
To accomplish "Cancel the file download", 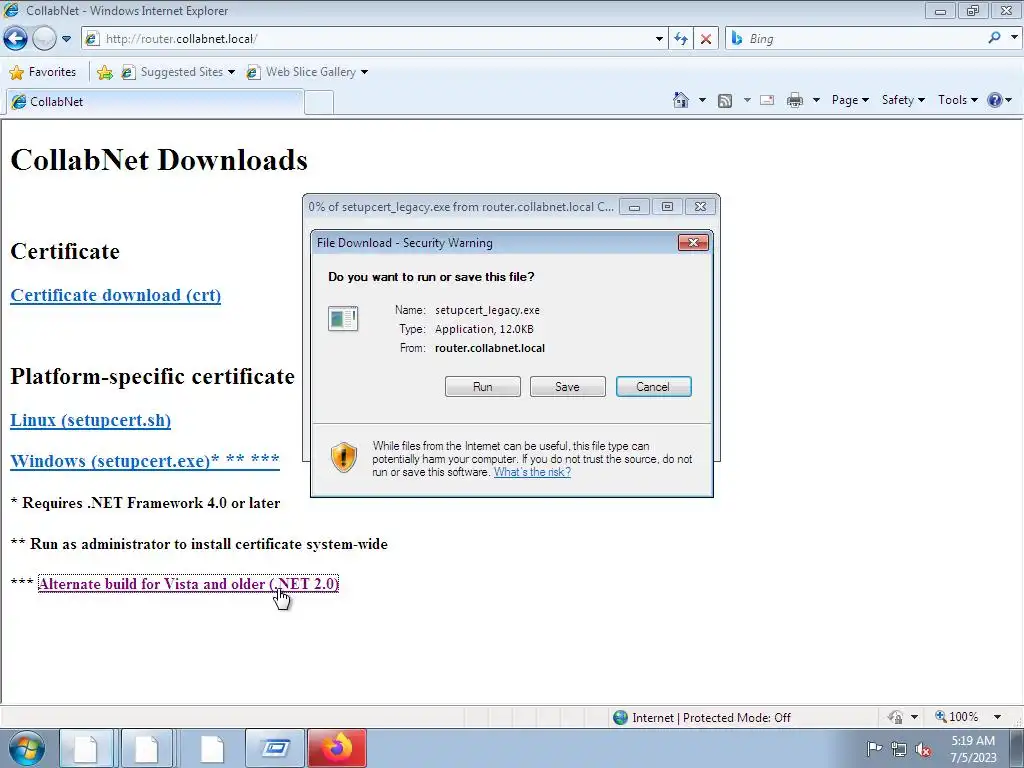I will click(653, 387).
